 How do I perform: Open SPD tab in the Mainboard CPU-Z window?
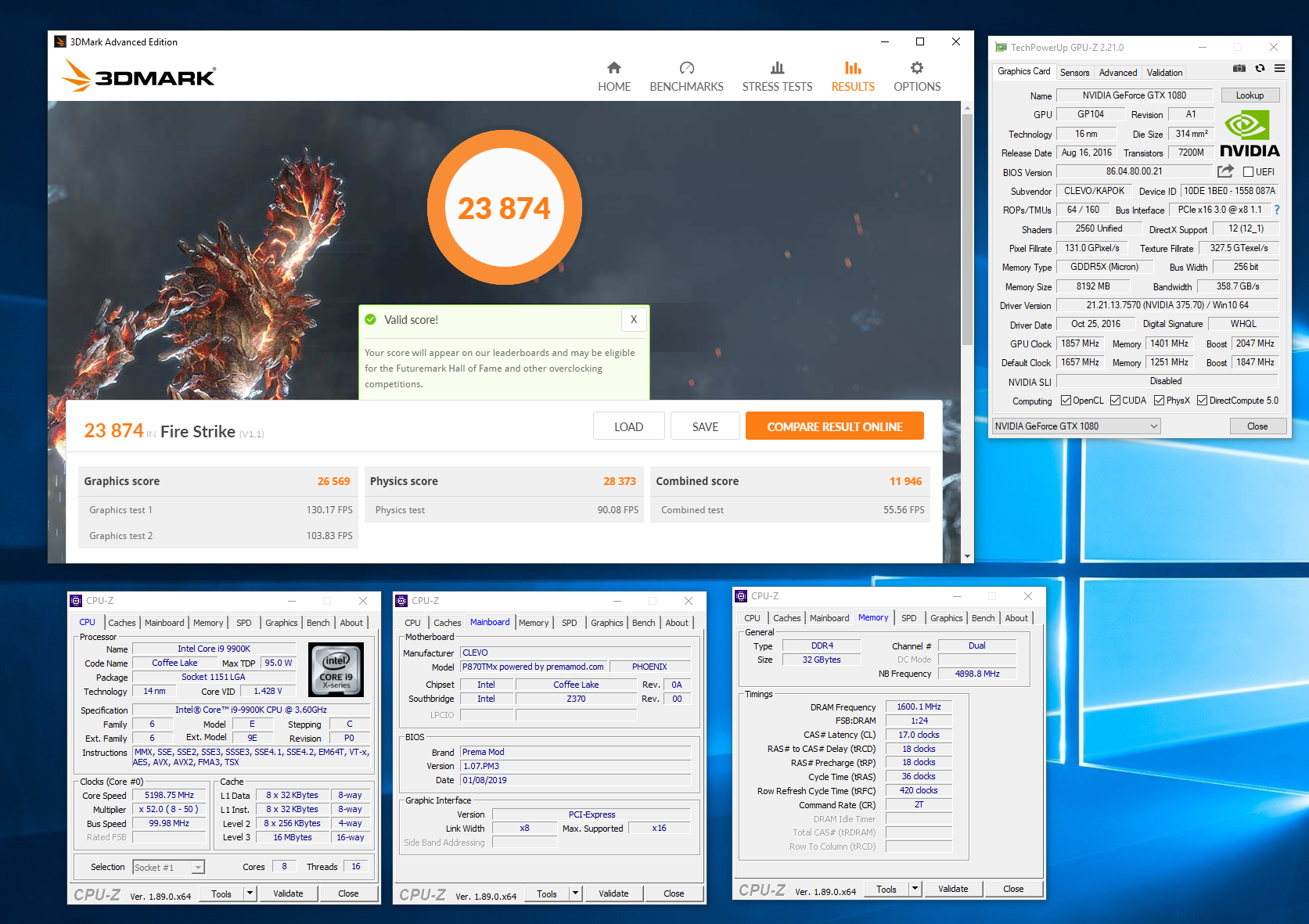click(x=569, y=623)
